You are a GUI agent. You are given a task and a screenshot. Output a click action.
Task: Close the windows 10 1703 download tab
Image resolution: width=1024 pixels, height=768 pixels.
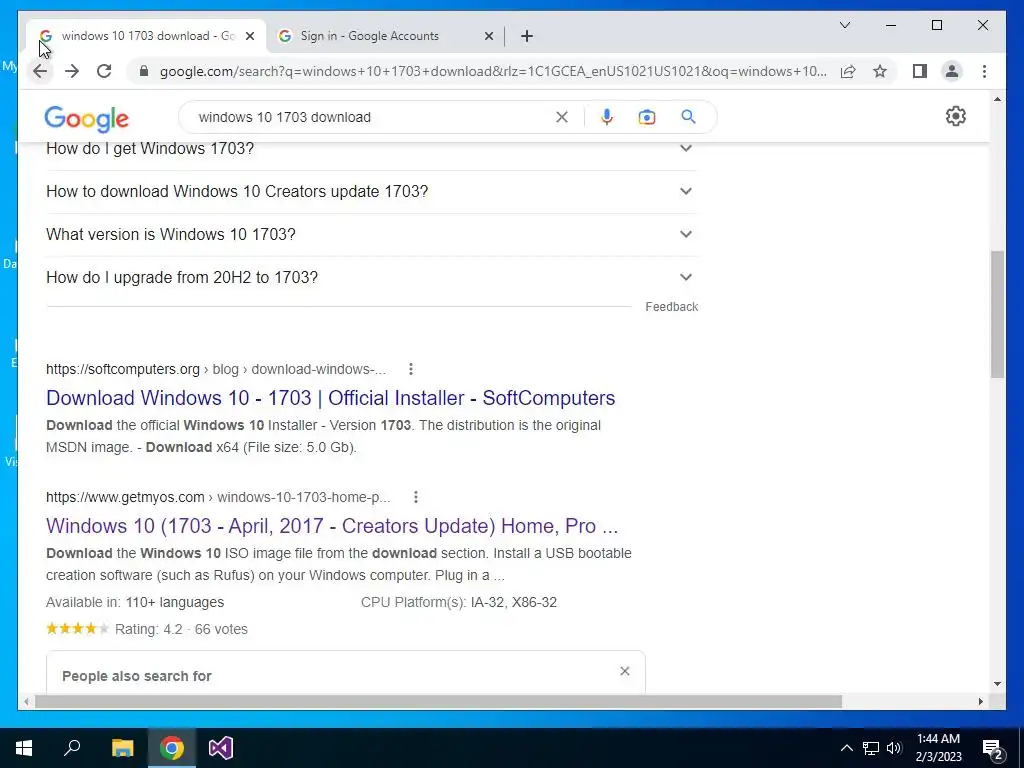(x=249, y=37)
